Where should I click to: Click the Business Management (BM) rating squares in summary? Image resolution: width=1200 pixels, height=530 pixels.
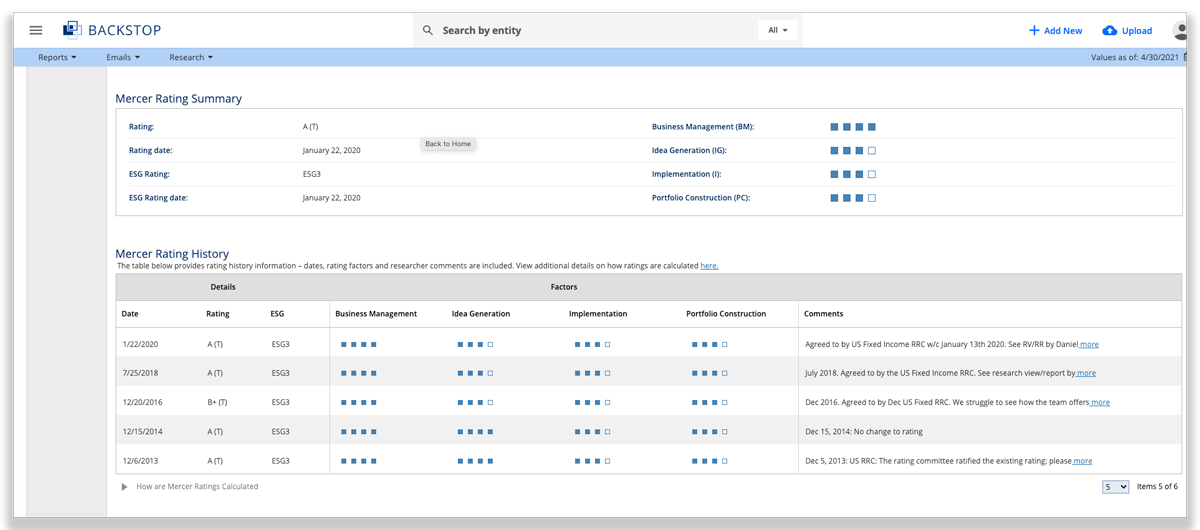click(853, 127)
